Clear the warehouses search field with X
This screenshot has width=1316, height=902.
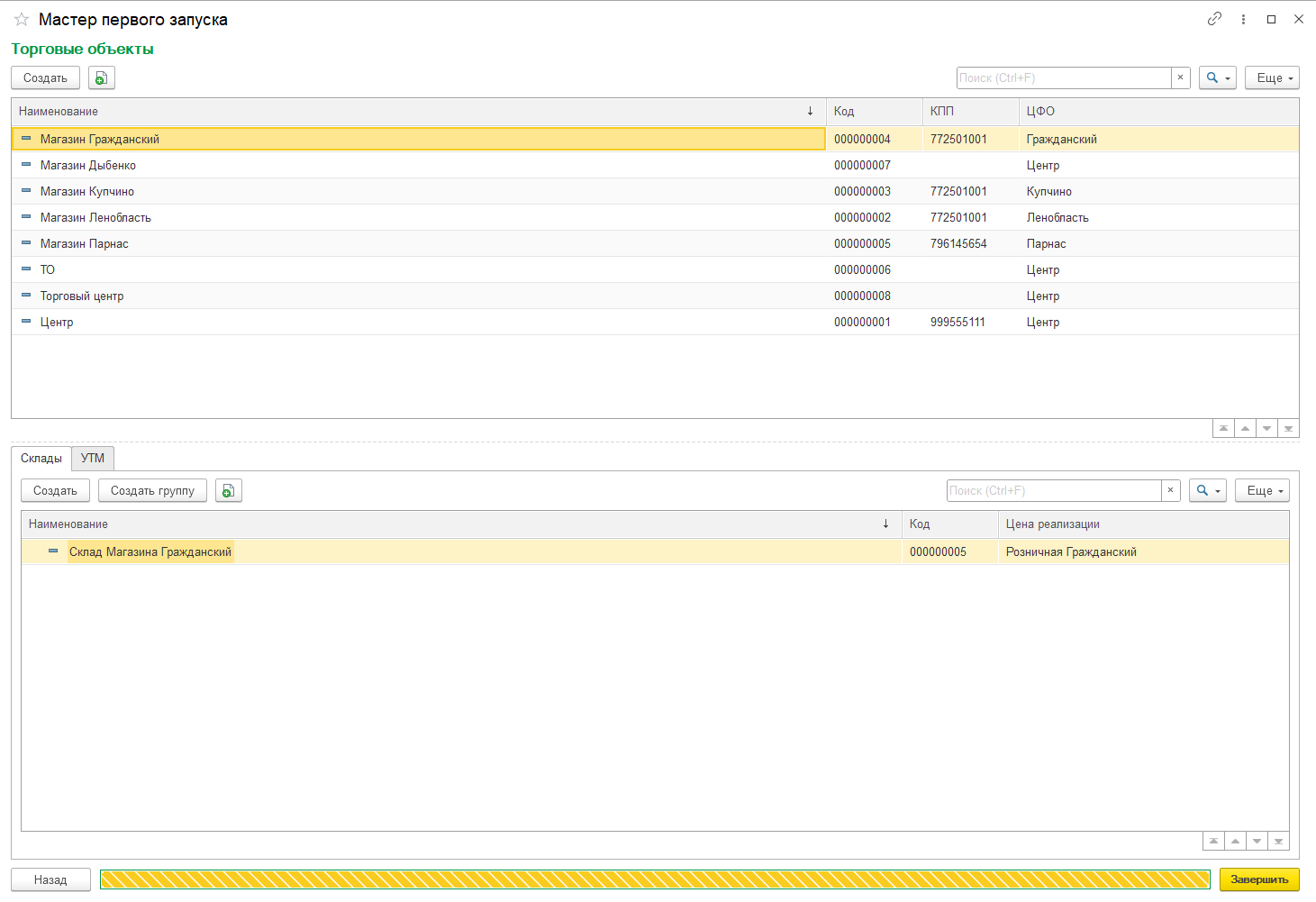(1170, 491)
